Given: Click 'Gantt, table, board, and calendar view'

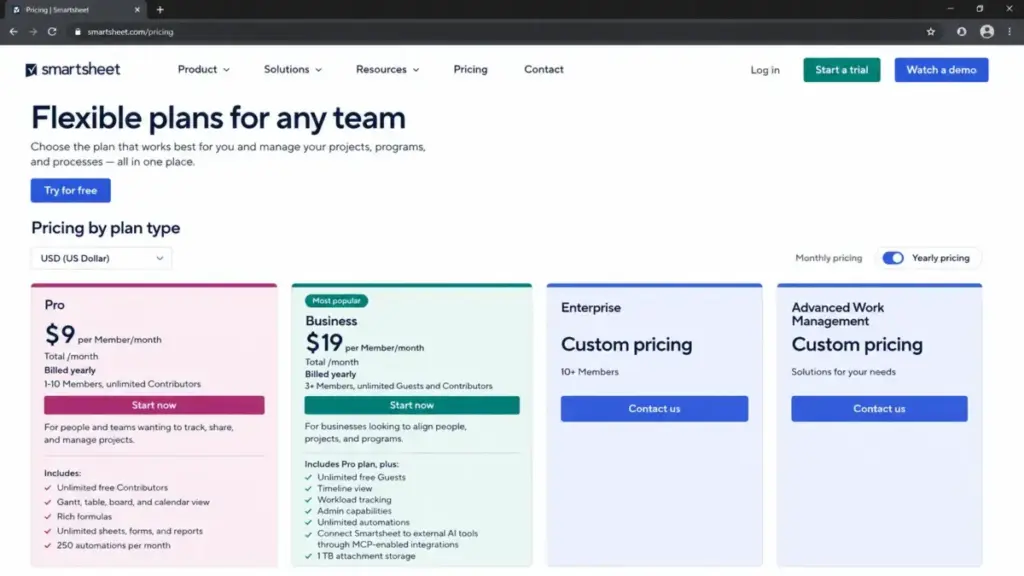Looking at the screenshot, I should (x=133, y=502).
